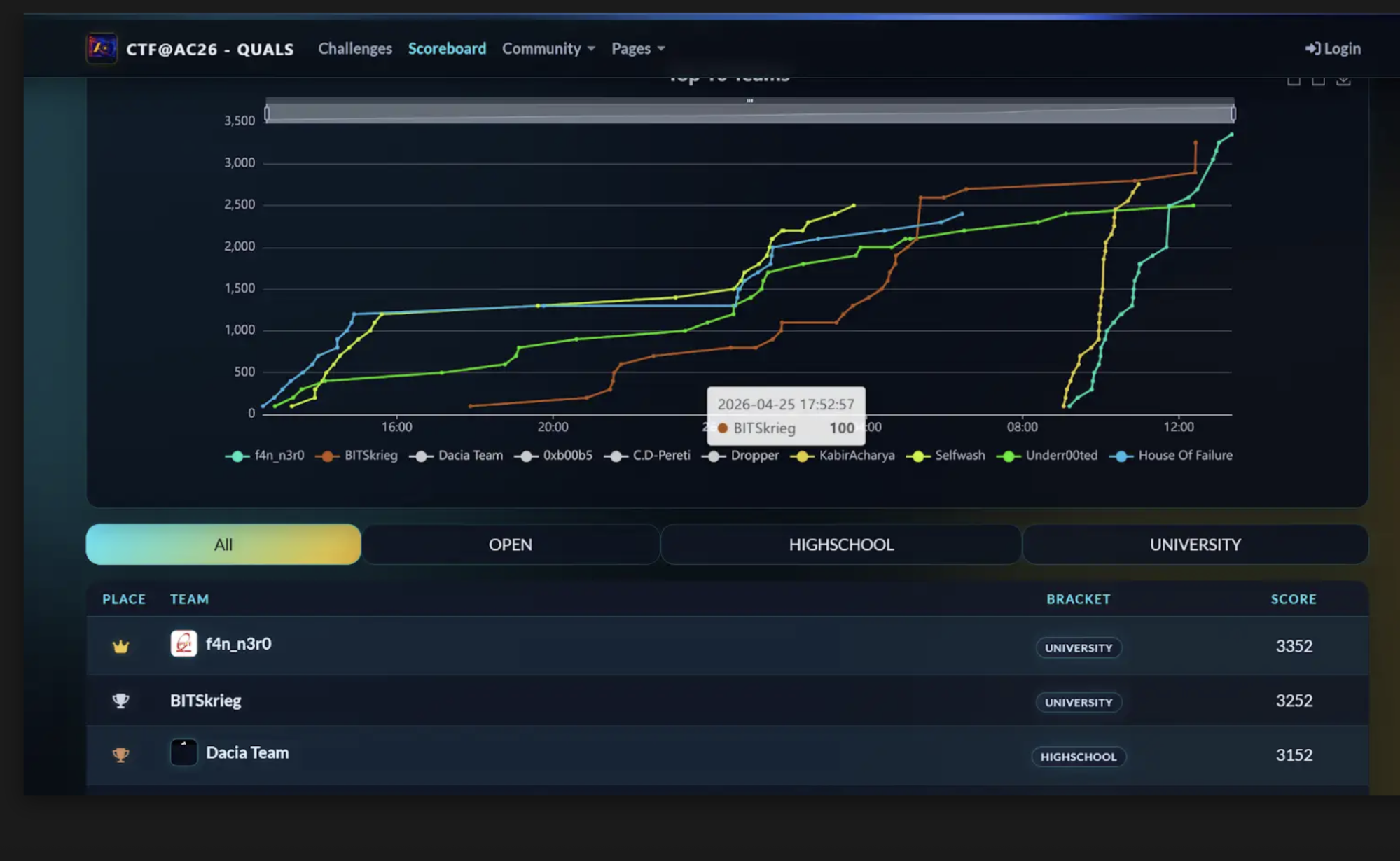Click the Login arrow icon
The height and width of the screenshot is (861, 1400).
coord(1312,48)
